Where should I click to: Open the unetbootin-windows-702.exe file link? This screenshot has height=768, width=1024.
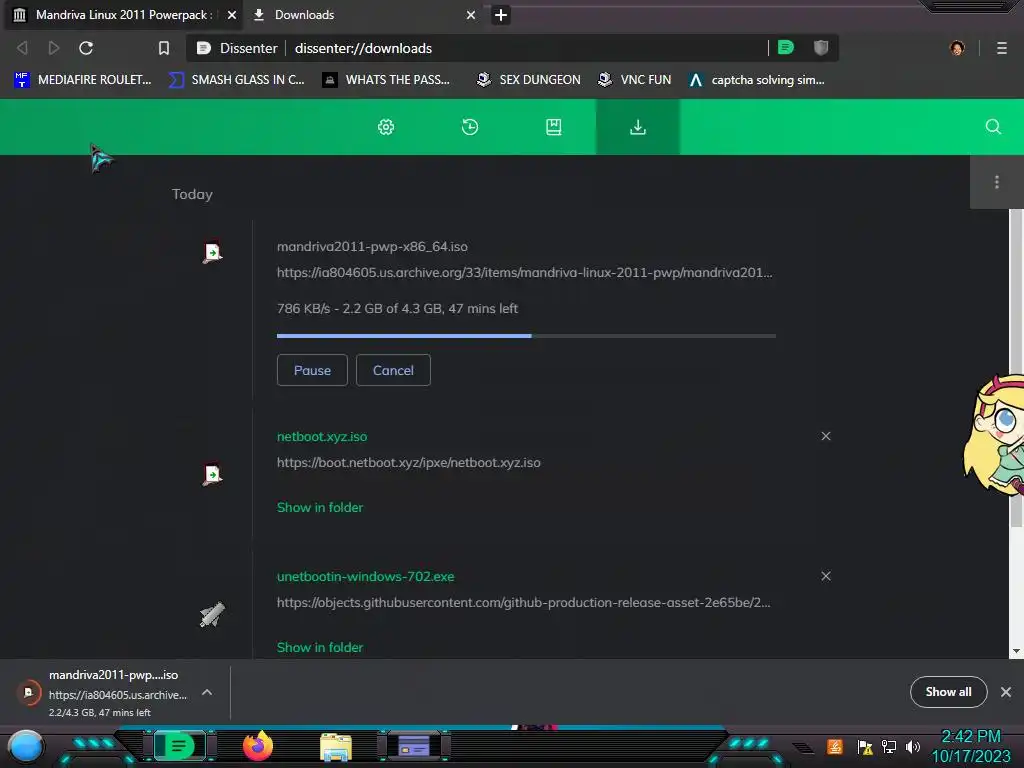click(x=366, y=577)
